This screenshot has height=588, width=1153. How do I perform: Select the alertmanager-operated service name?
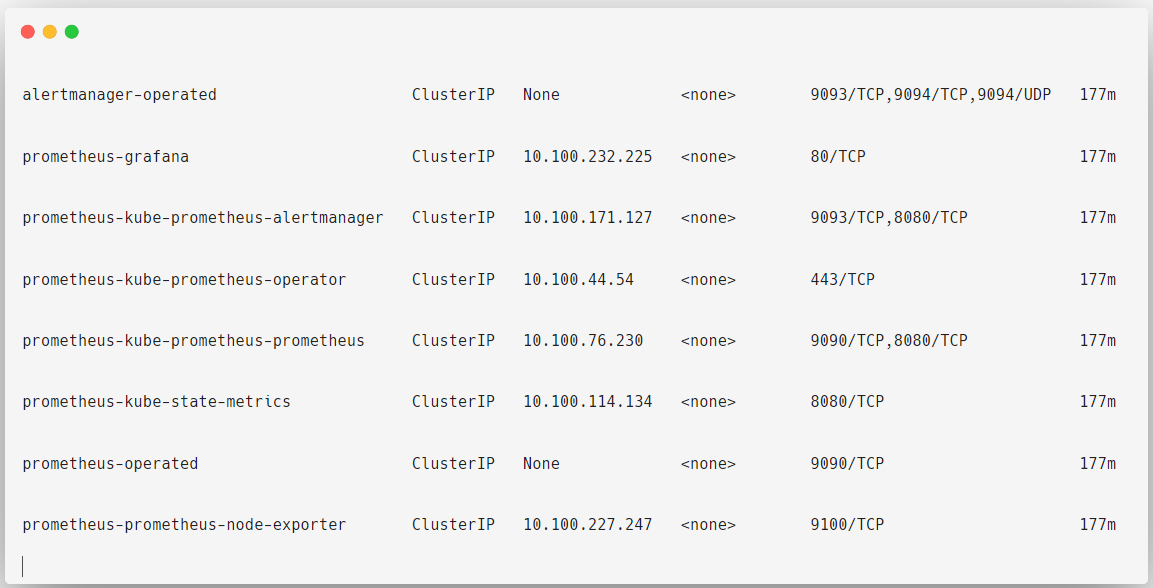click(118, 94)
